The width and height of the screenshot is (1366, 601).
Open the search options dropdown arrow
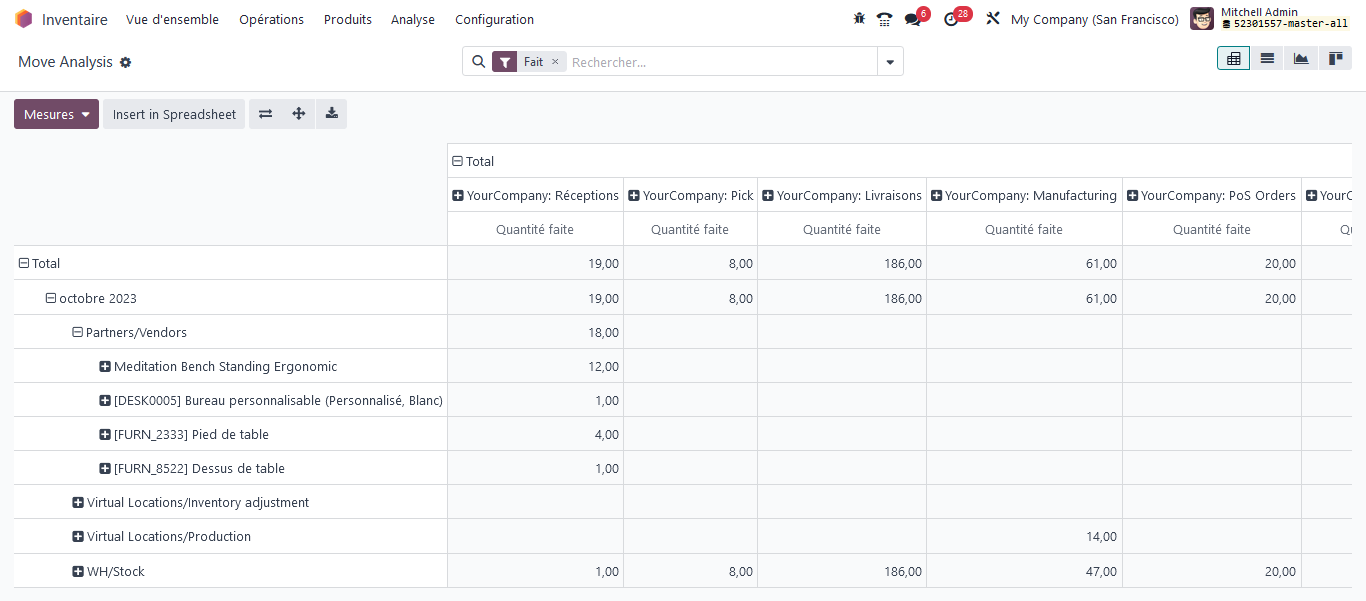[x=889, y=61]
